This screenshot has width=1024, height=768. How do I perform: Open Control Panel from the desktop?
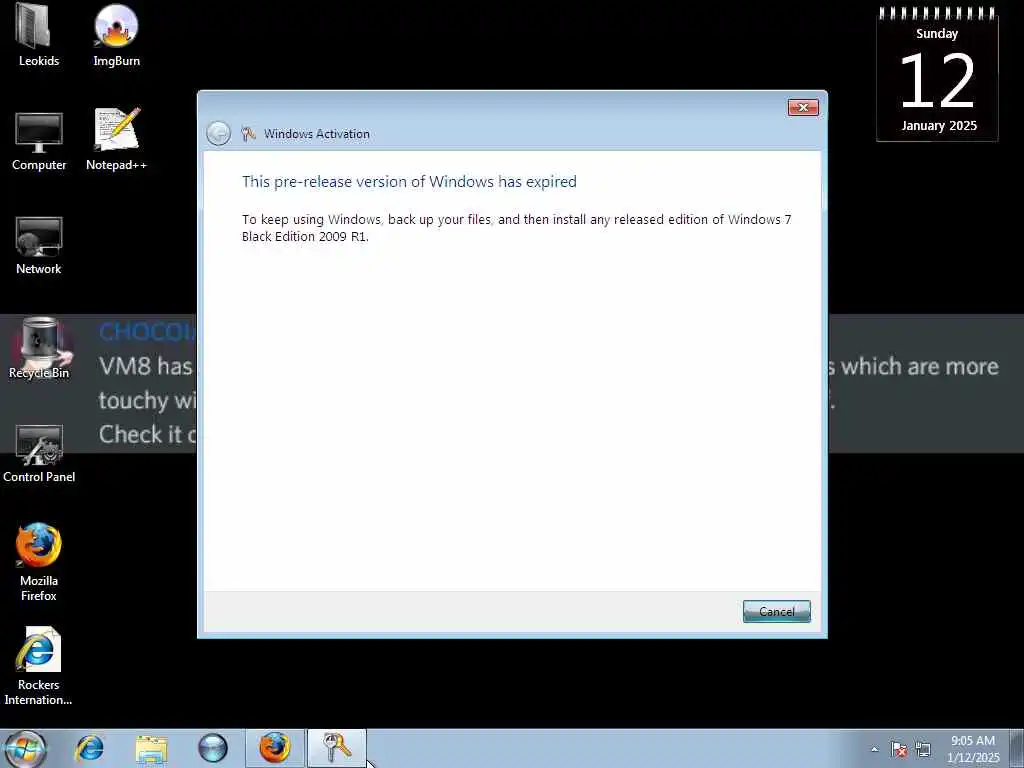(x=39, y=453)
